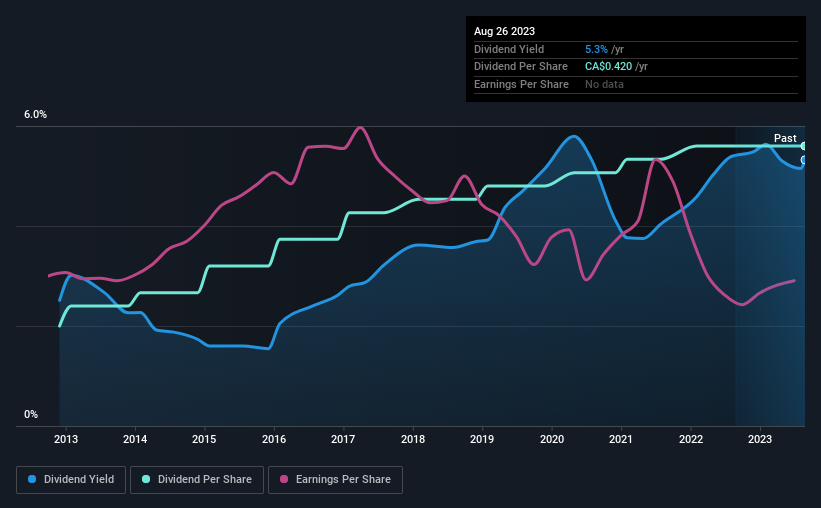The width and height of the screenshot is (821, 508).
Task: Toggle the Dividend Per Share legend button
Action: point(197,480)
